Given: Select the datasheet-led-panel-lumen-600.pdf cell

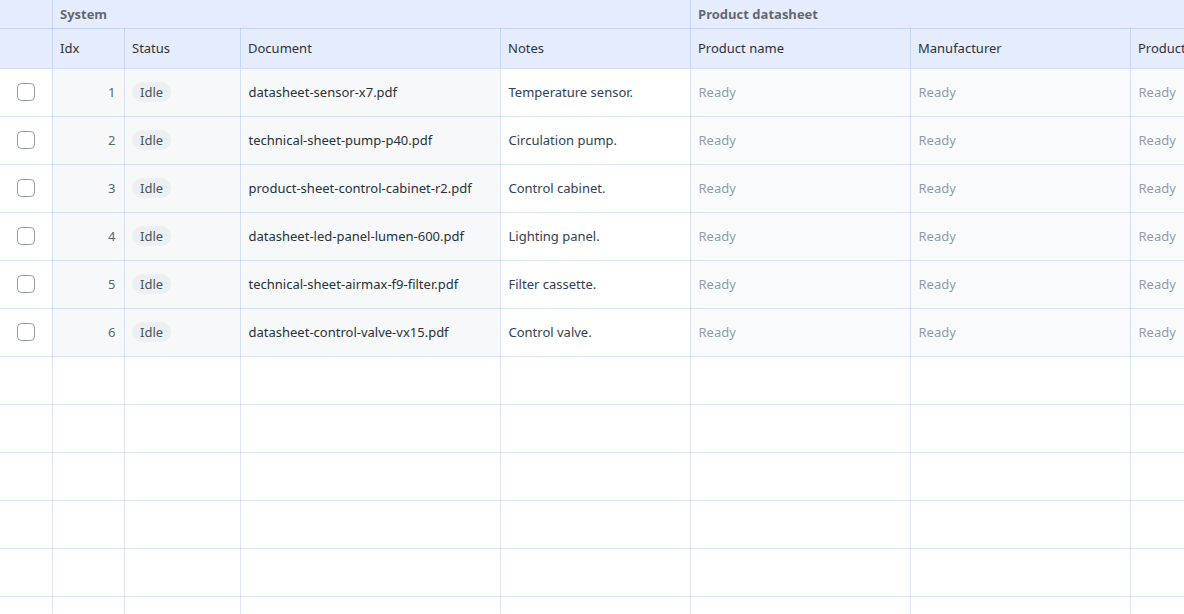Looking at the screenshot, I should point(370,236).
